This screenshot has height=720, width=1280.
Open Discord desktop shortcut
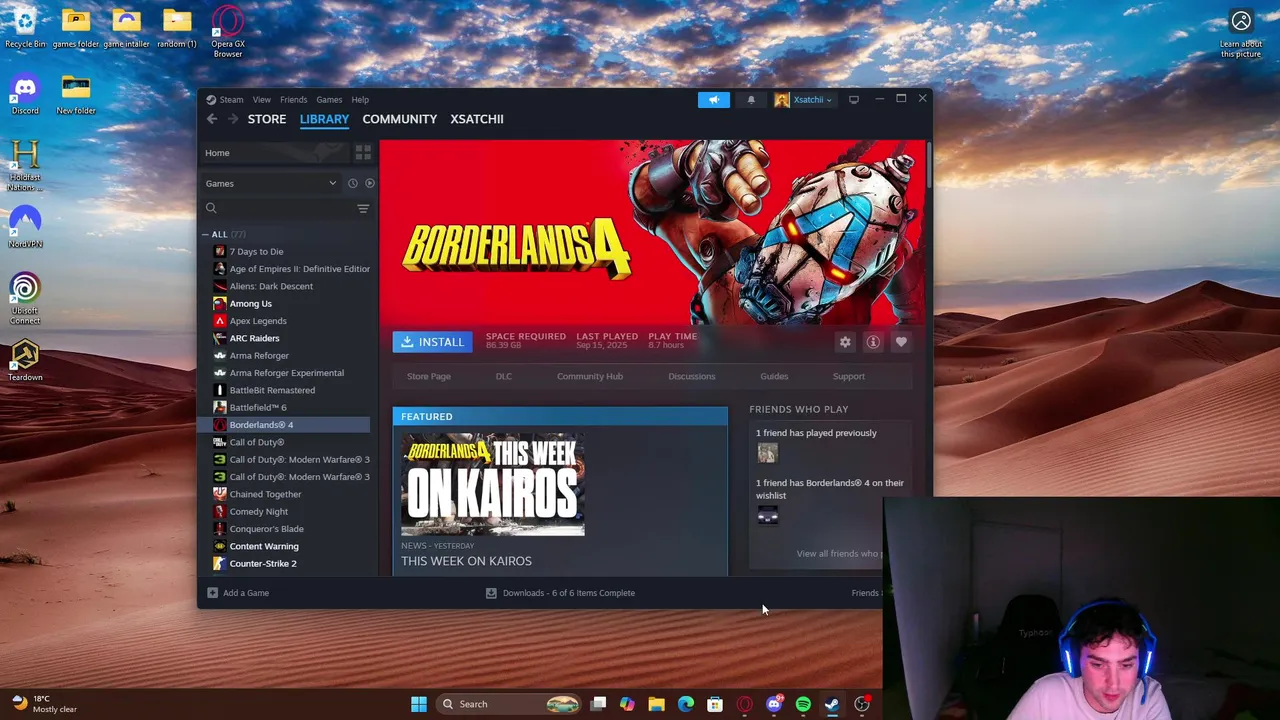click(25, 95)
